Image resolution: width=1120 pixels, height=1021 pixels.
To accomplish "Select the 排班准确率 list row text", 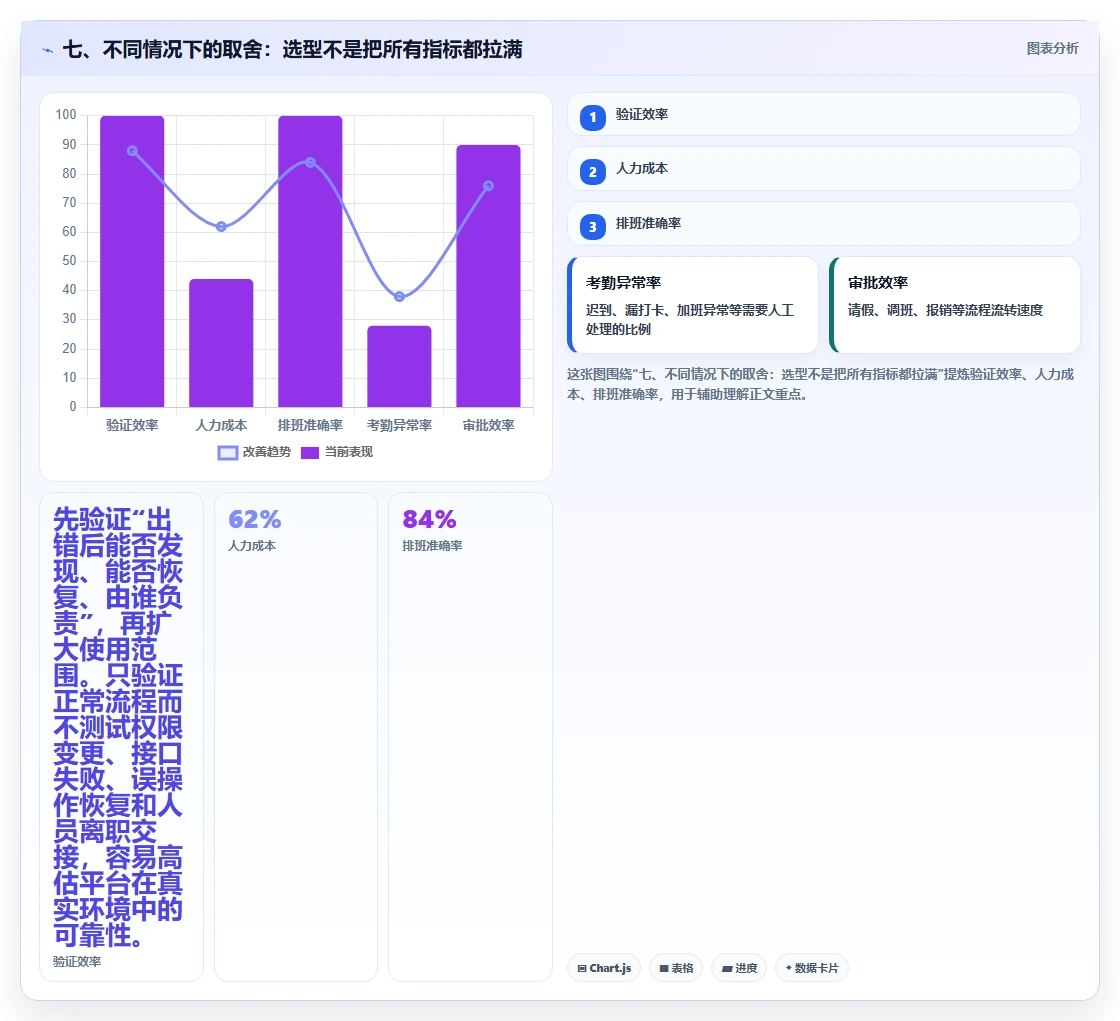I will tap(648, 224).
